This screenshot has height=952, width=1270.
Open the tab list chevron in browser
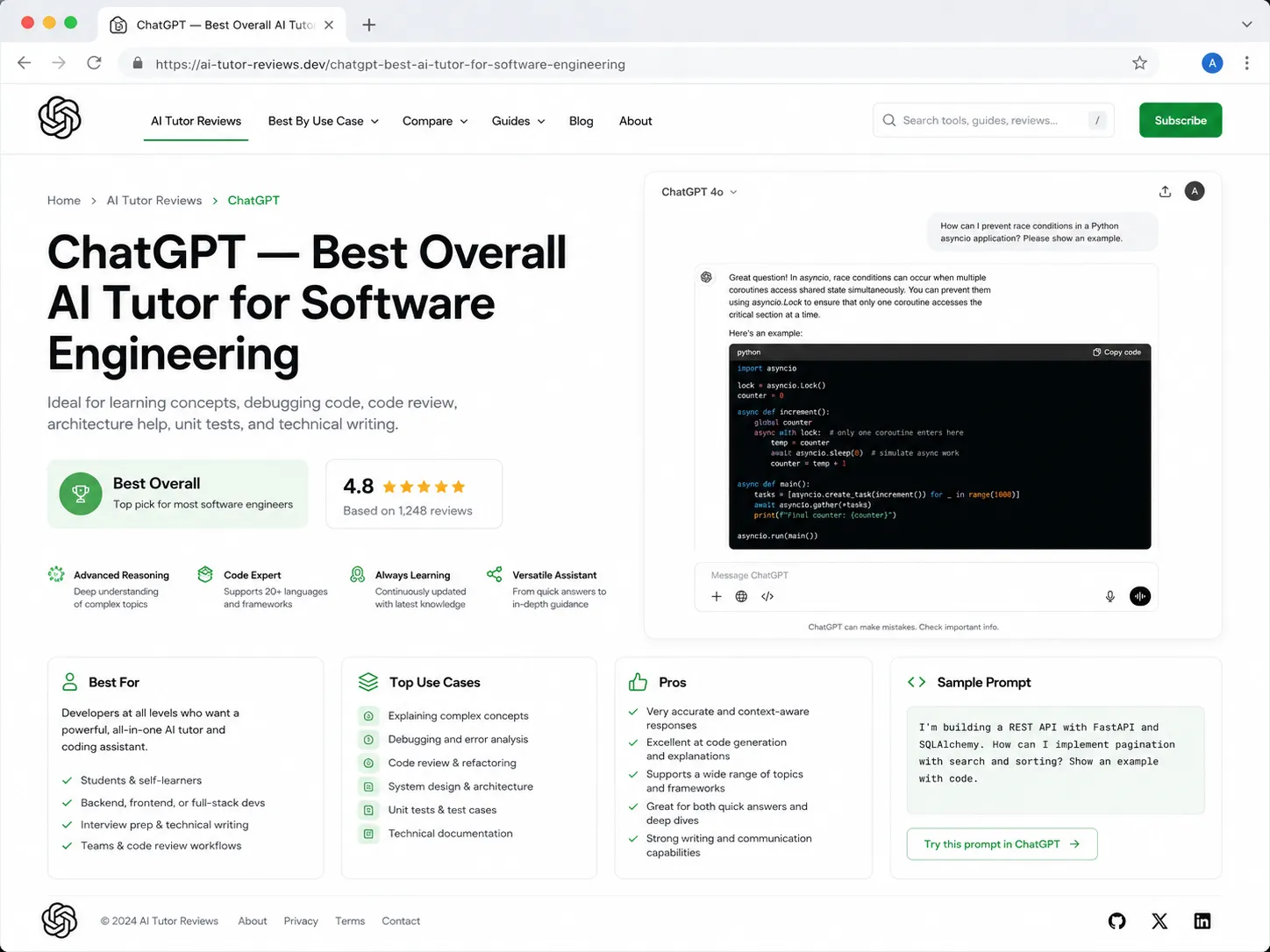[1246, 25]
